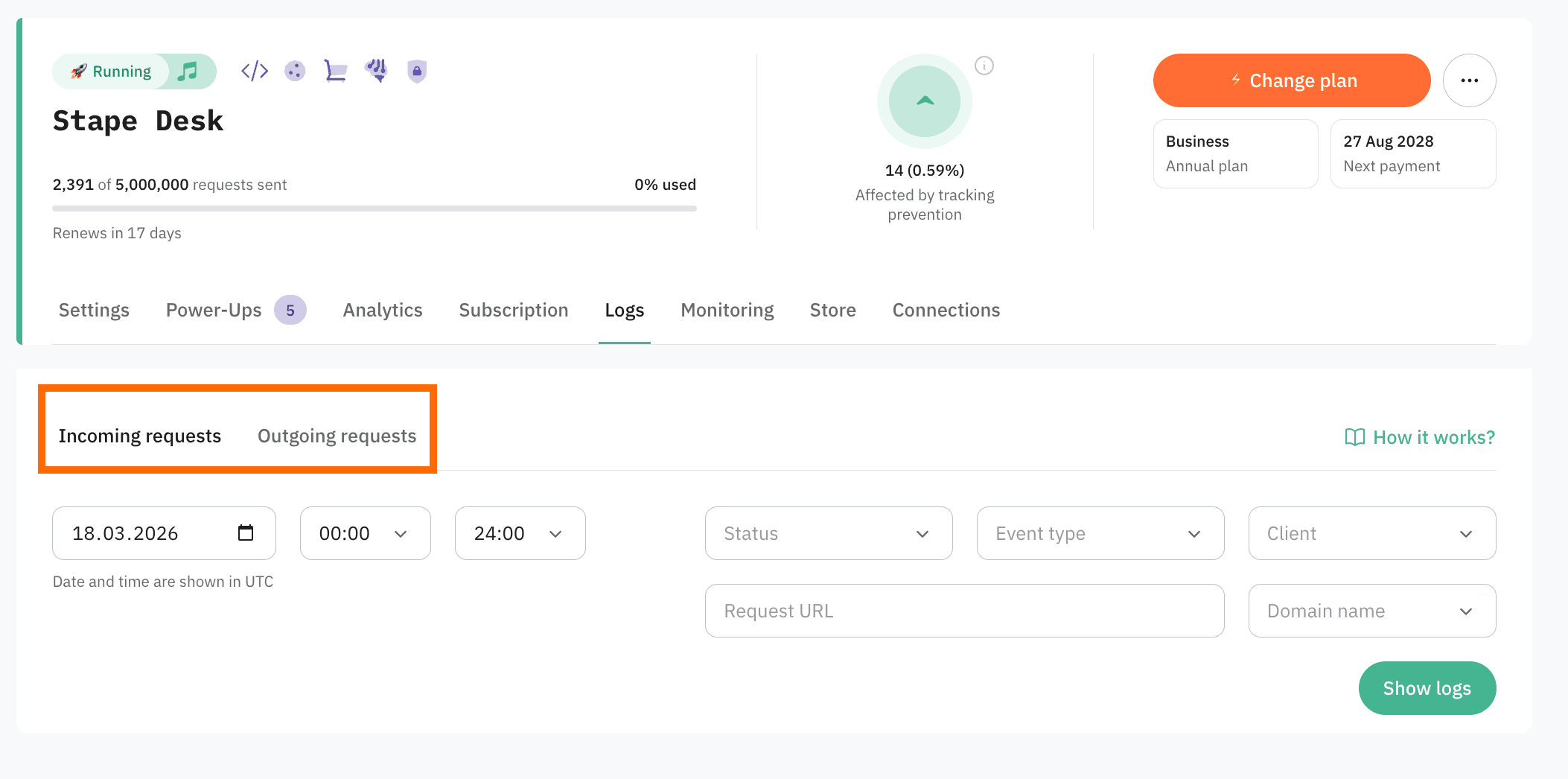
Task: Click the tracking prevention chevron circle
Action: [925, 101]
